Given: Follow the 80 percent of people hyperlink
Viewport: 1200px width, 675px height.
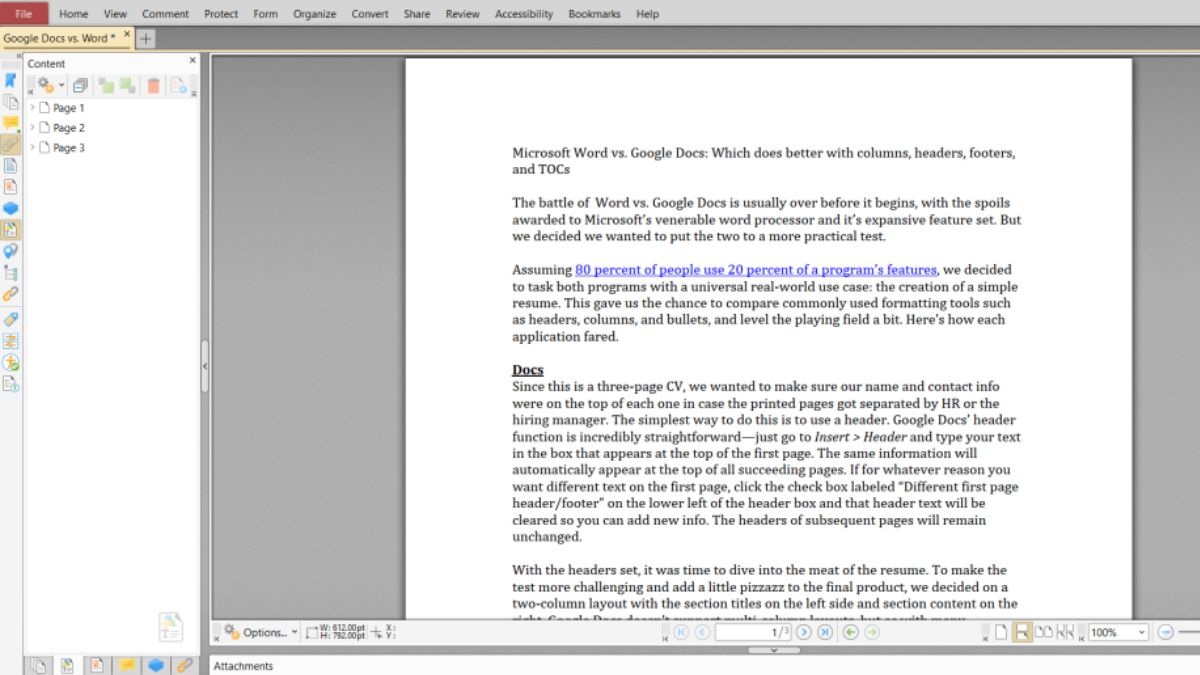Looking at the screenshot, I should [756, 269].
